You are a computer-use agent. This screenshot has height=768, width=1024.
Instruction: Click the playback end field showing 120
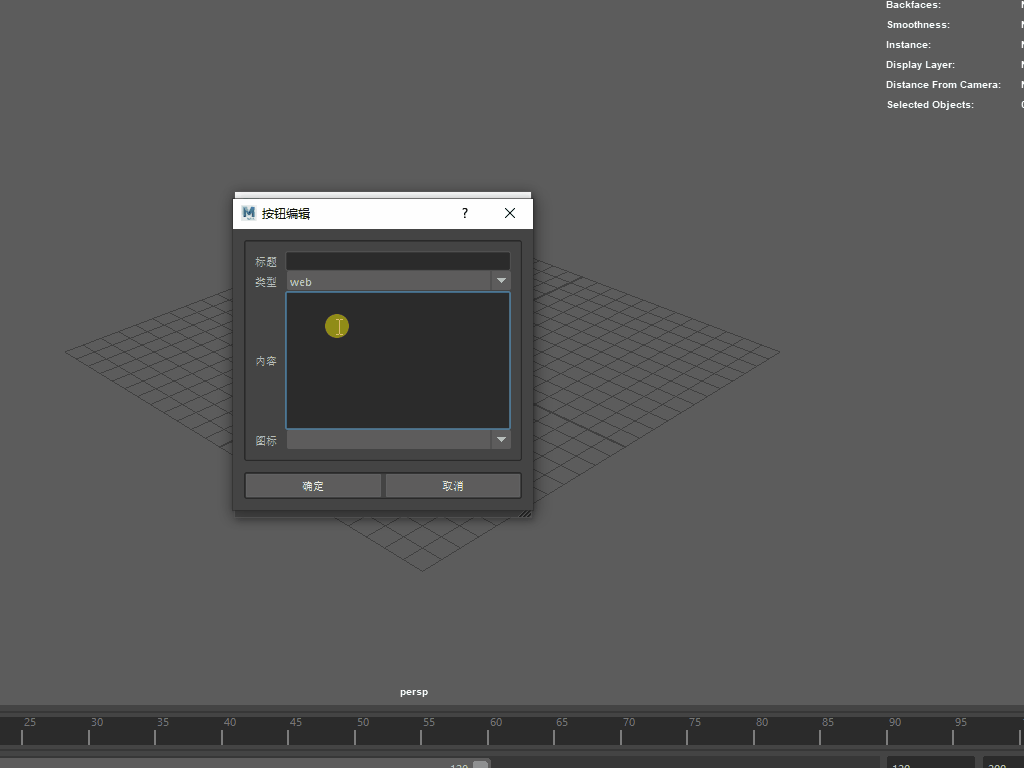[x=929, y=763]
